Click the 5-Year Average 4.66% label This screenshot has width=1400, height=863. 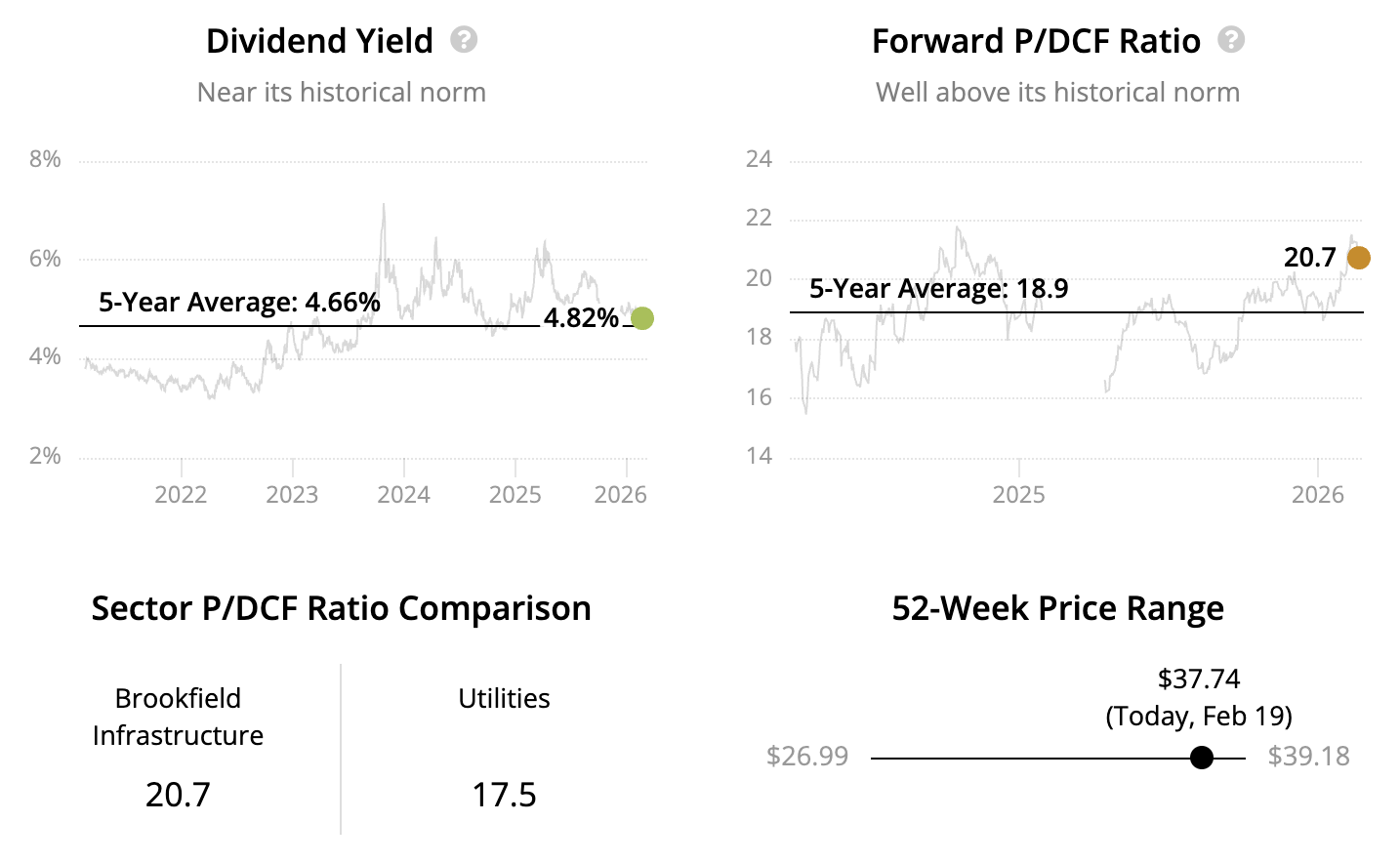[239, 303]
